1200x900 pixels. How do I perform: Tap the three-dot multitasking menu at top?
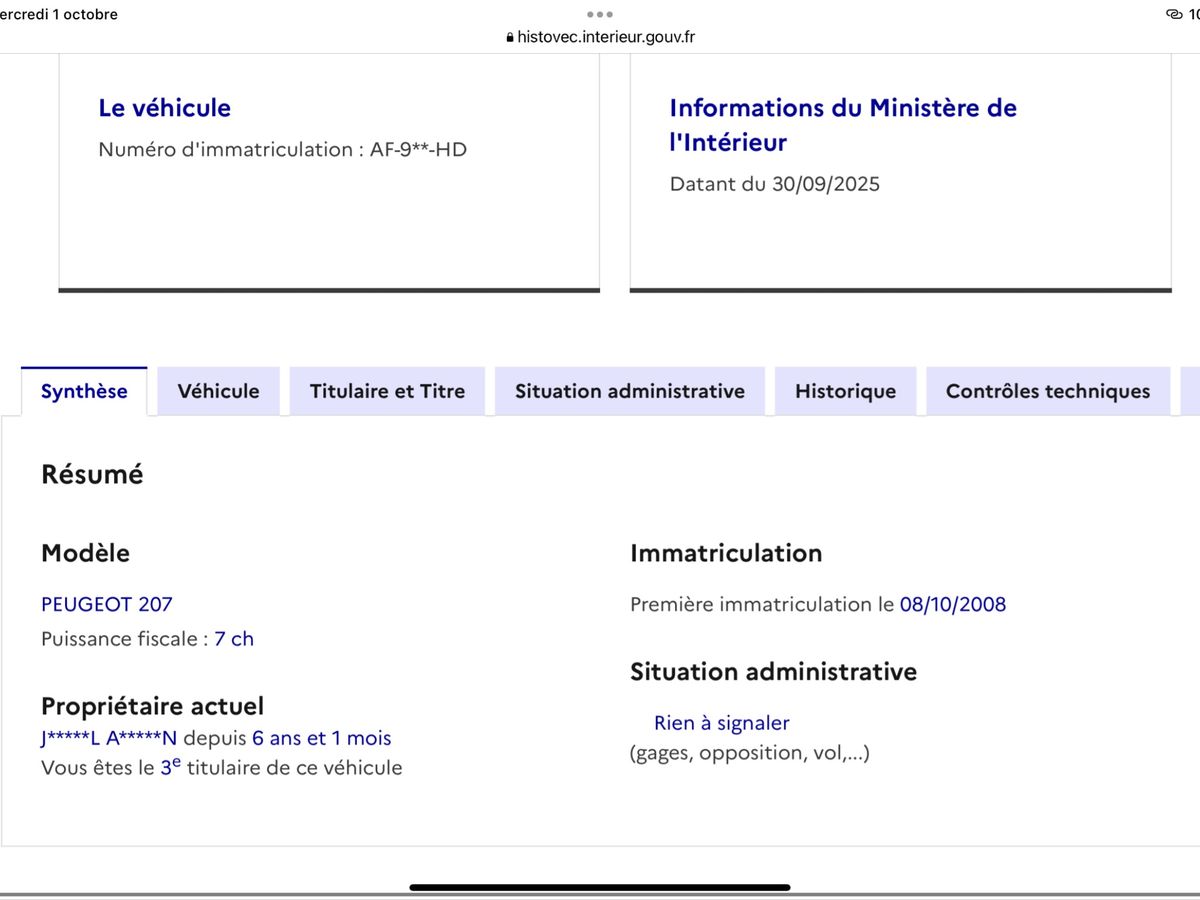pyautogui.click(x=600, y=14)
